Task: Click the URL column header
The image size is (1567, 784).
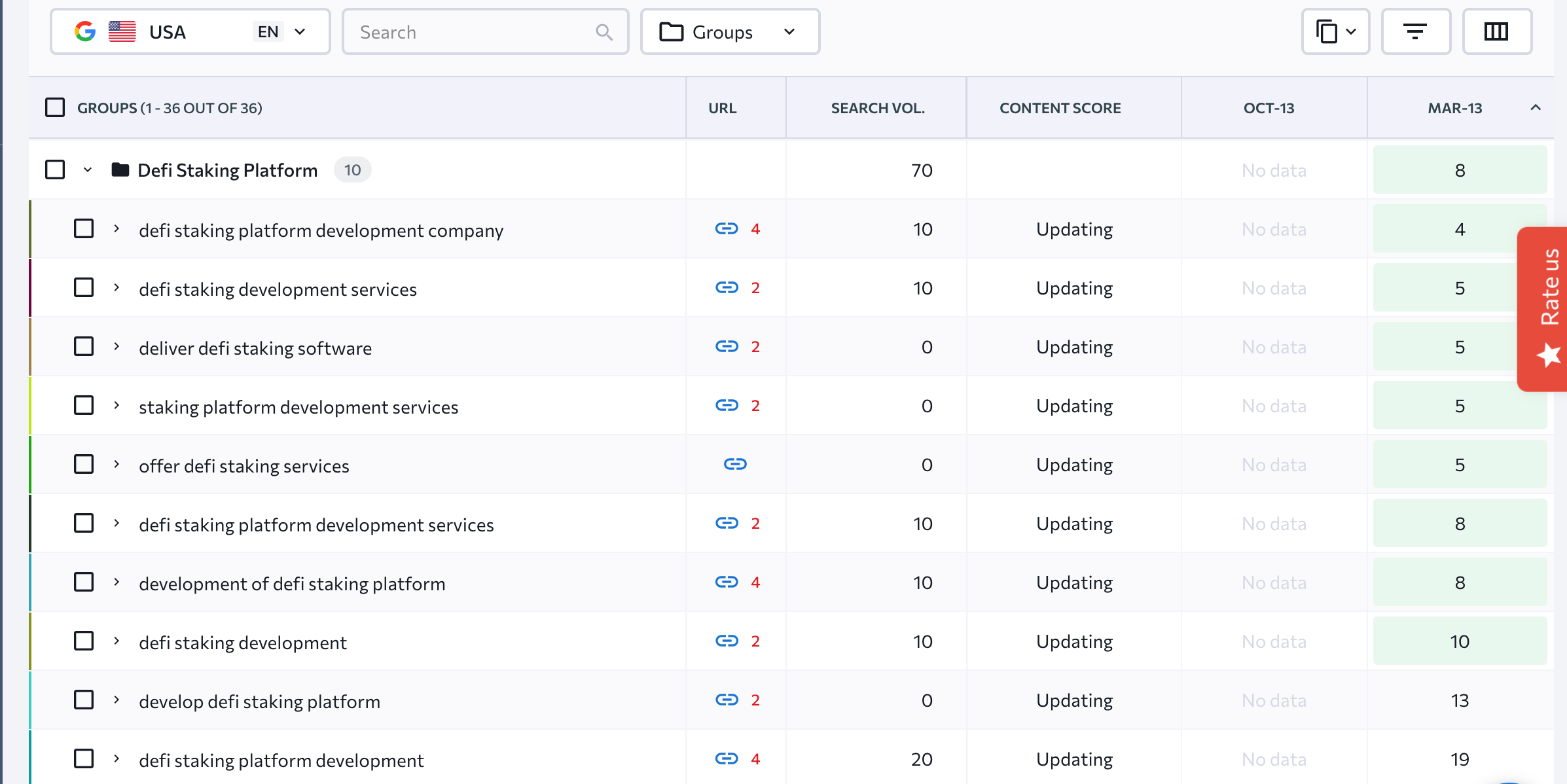Action: (722, 108)
